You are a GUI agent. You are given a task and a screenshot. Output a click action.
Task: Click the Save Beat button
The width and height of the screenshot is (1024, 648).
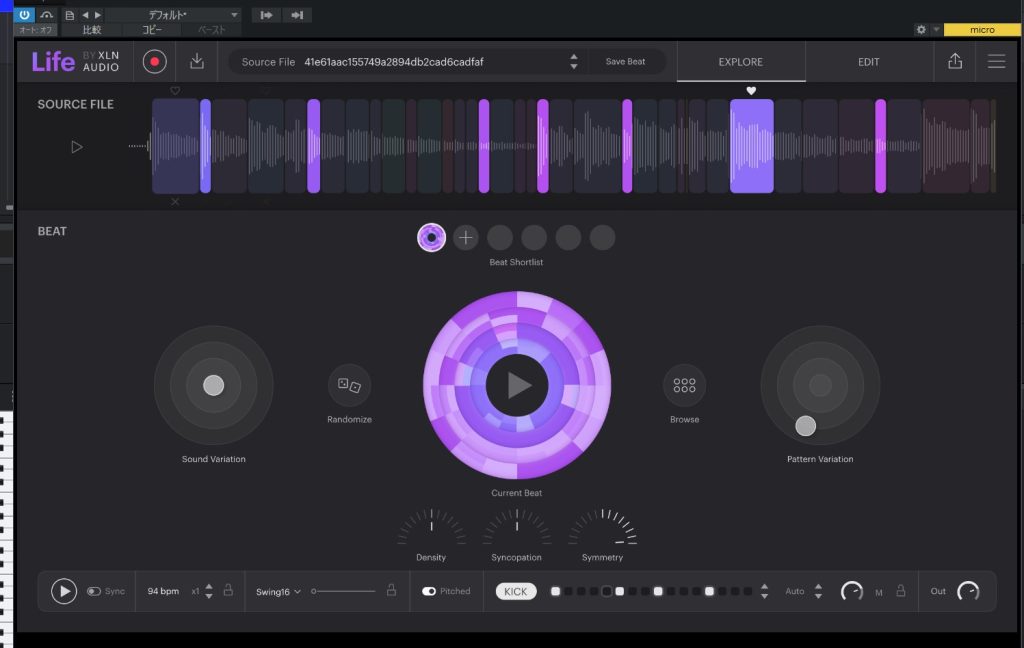[625, 62]
